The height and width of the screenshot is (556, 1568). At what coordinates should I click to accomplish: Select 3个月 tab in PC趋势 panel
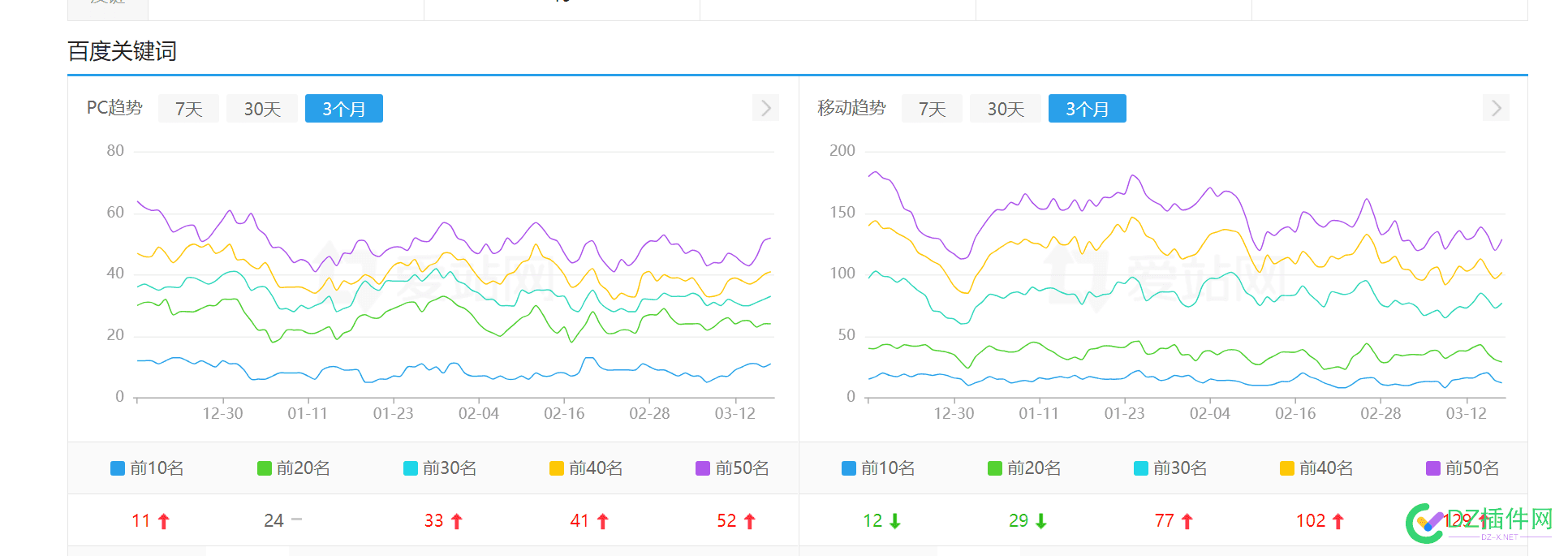click(x=344, y=109)
